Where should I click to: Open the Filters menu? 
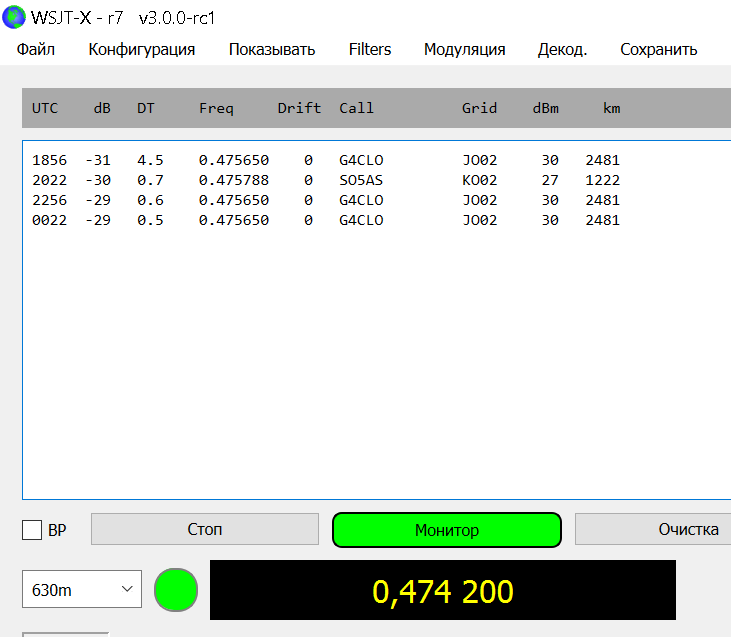pos(370,49)
